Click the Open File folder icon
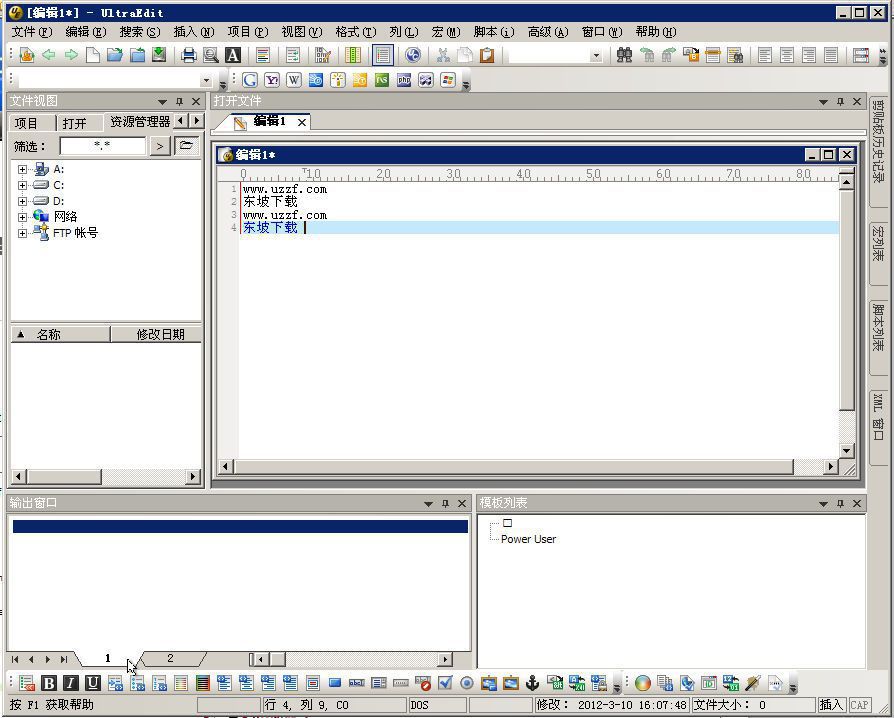 point(115,55)
